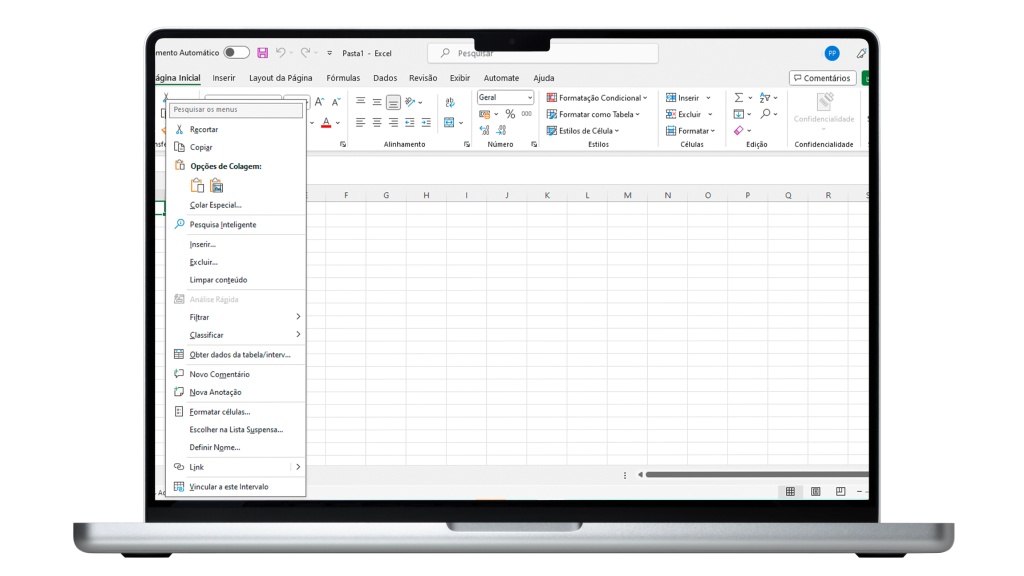This screenshot has width=1024, height=576.
Task: Click the wrap text icon in Alinhamento
Action: 449,102
